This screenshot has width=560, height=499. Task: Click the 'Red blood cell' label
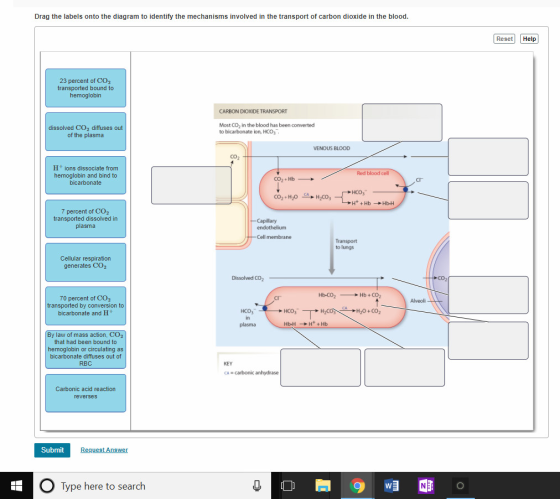tap(372, 173)
